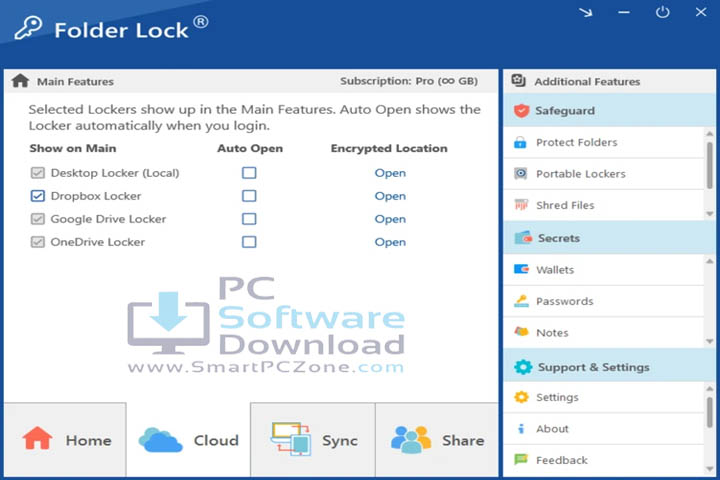Toggle OneDrive Locker Show on Main checkbox
The height and width of the screenshot is (480, 720).
point(38,242)
